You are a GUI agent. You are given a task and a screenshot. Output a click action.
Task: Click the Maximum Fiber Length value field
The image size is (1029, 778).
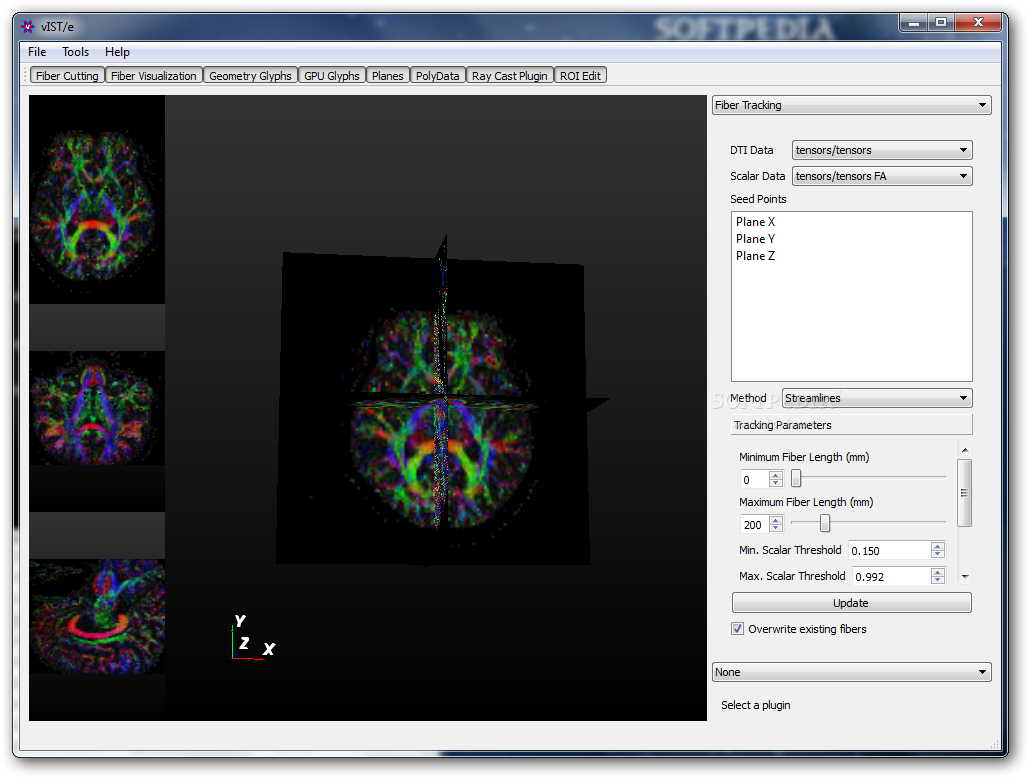753,525
